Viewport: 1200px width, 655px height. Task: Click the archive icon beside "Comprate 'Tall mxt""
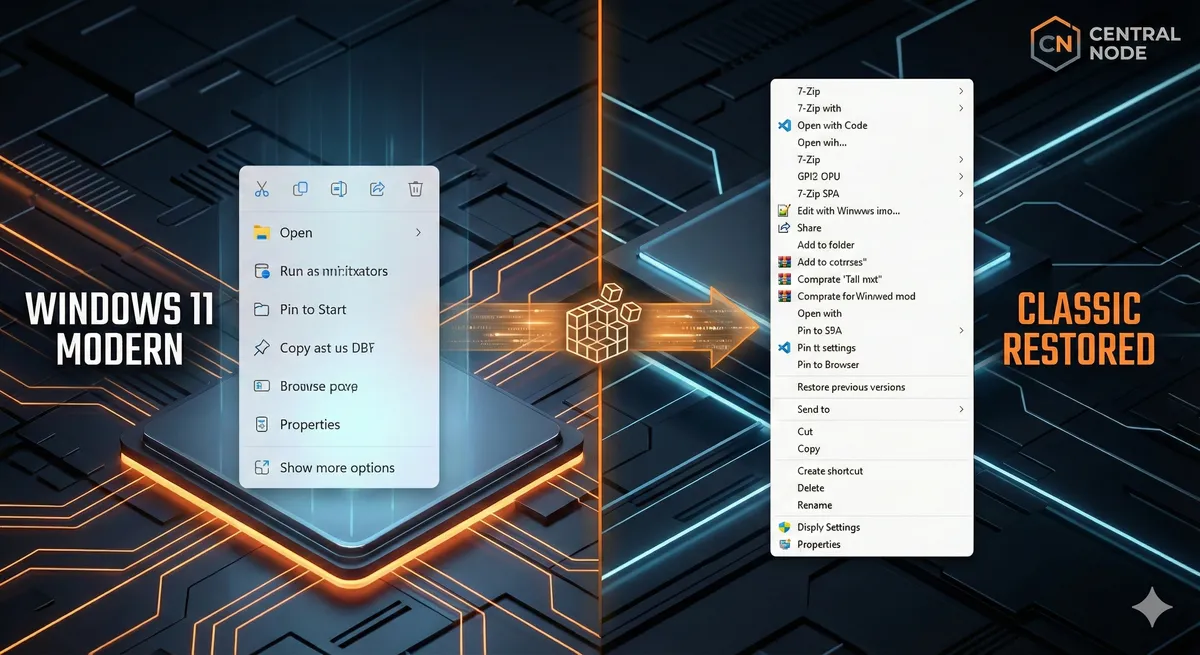click(785, 279)
